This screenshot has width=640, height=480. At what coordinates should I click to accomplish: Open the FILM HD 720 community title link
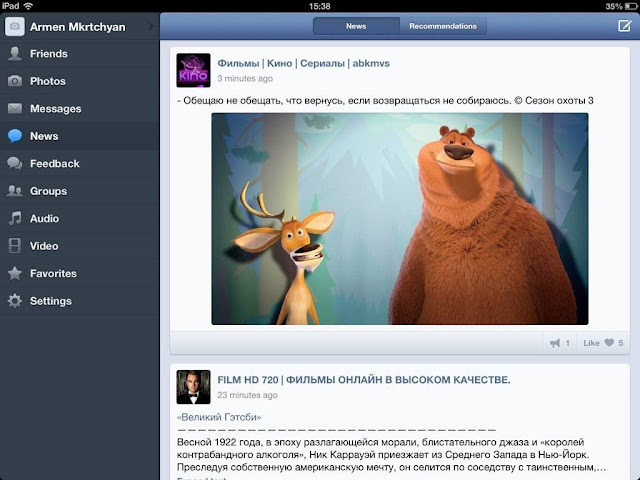(x=364, y=380)
